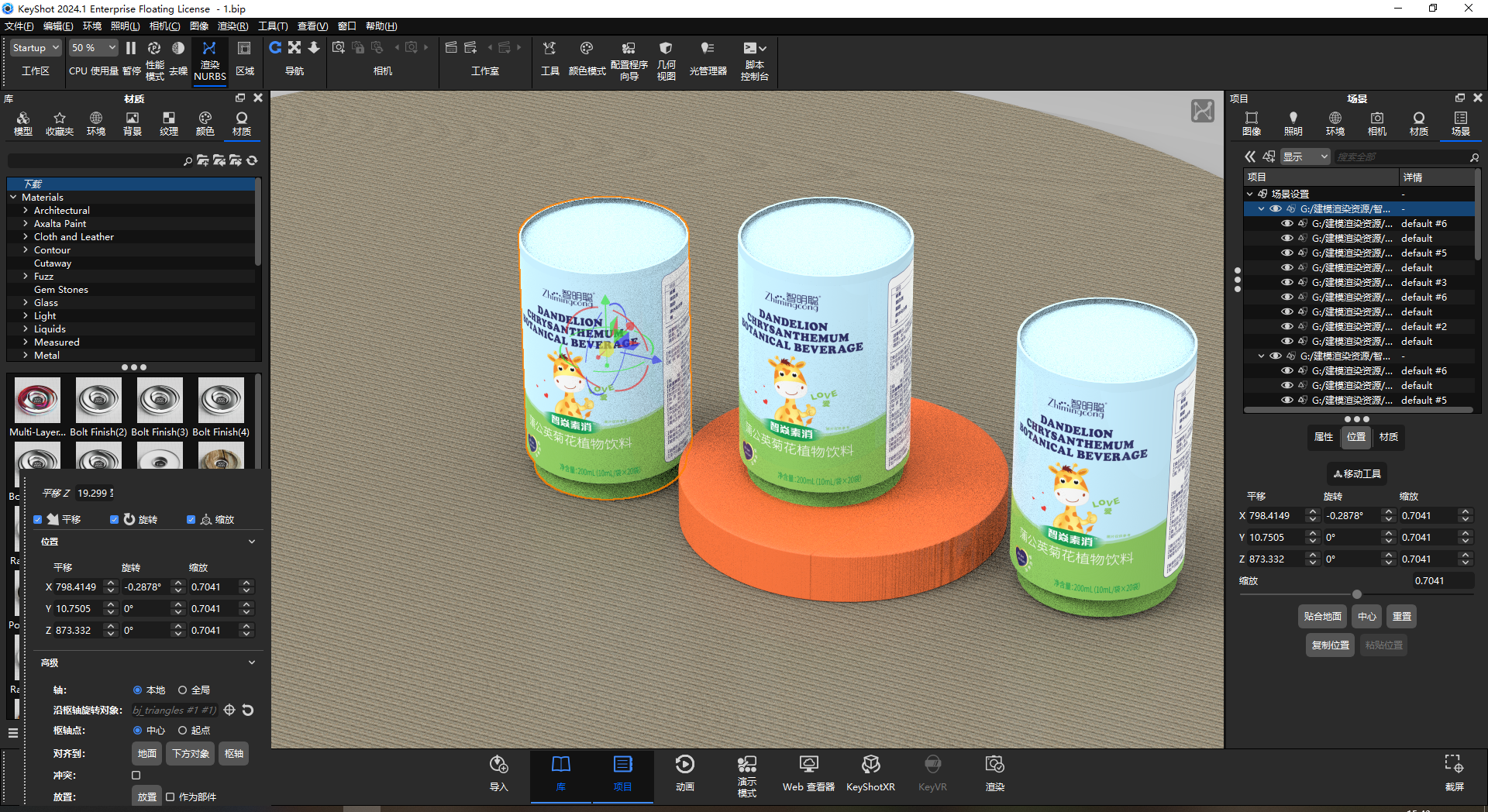Viewport: 1488px width, 812px height.
Task: Expand the Metal materials folder
Action: pos(26,355)
